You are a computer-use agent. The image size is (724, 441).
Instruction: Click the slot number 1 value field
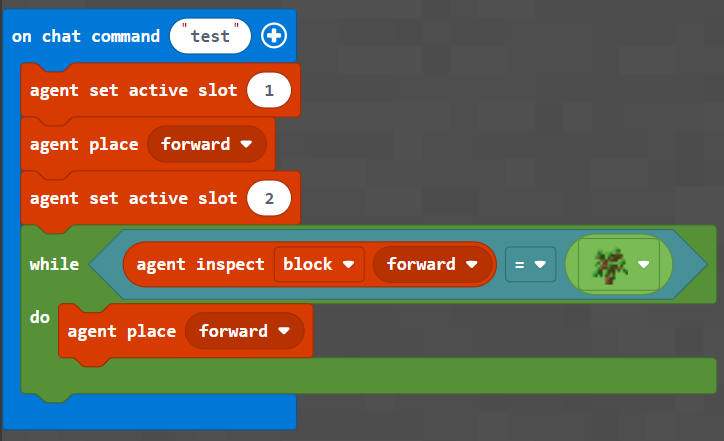267,91
